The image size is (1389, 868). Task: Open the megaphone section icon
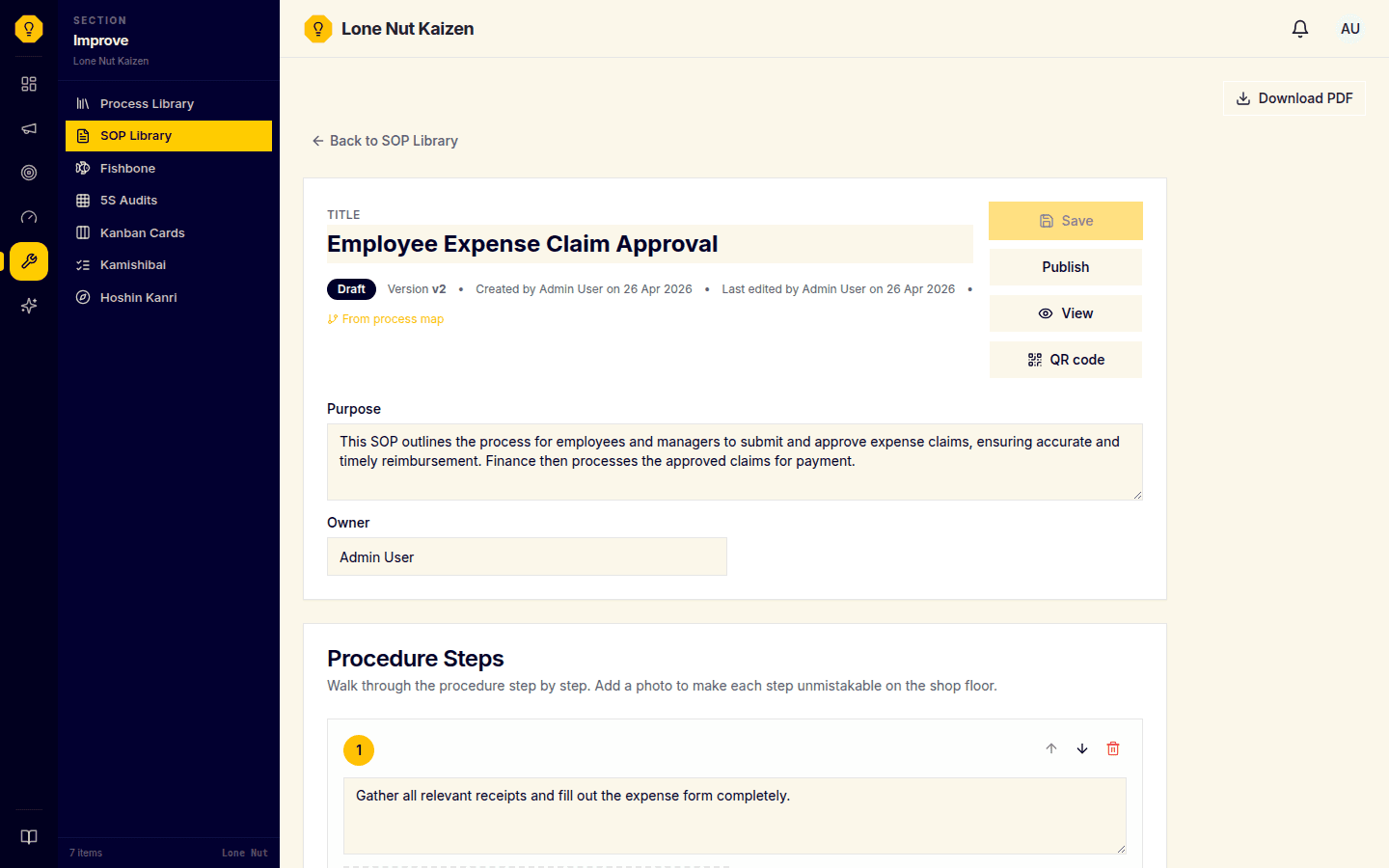point(29,128)
